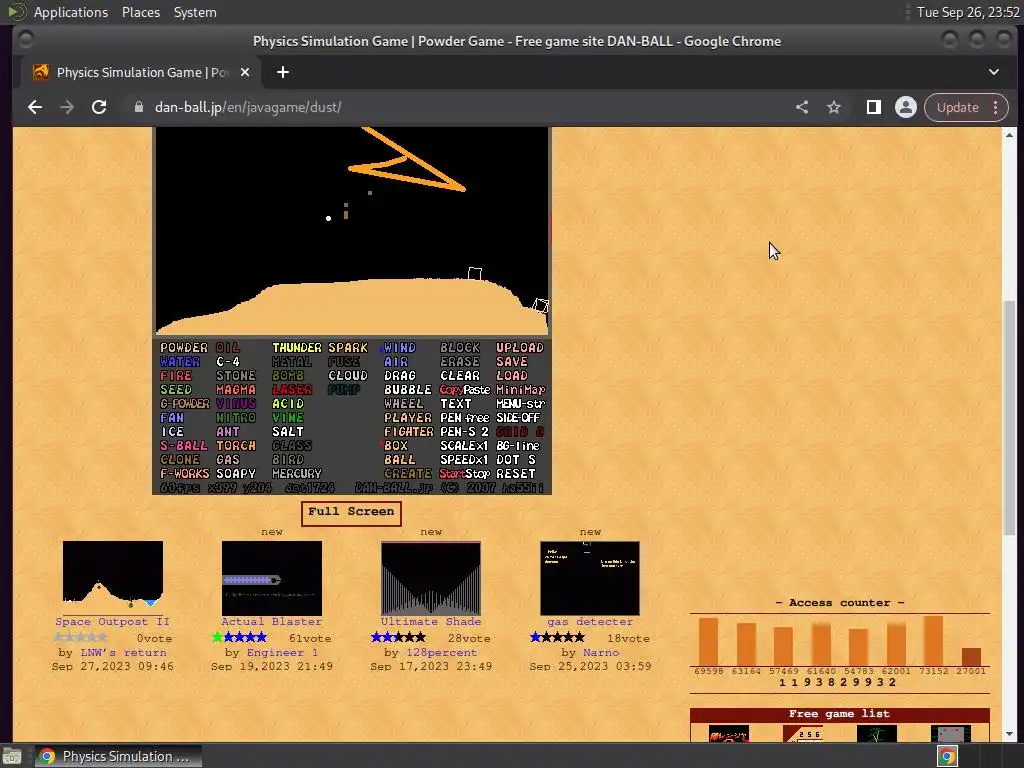Viewport: 1024px width, 768px height.
Task: Select the THUNDER element
Action: click(x=296, y=348)
